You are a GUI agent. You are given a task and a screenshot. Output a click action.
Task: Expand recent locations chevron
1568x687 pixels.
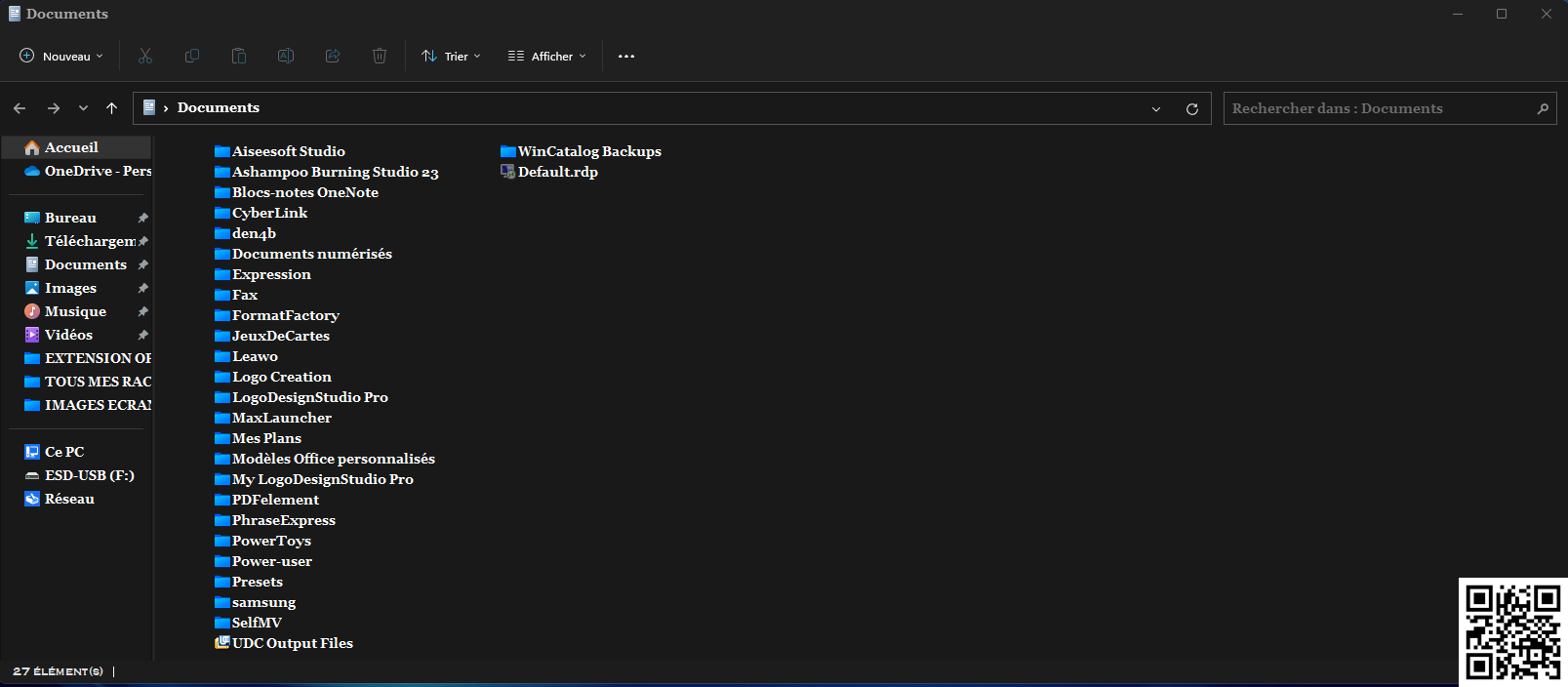pyautogui.click(x=83, y=108)
